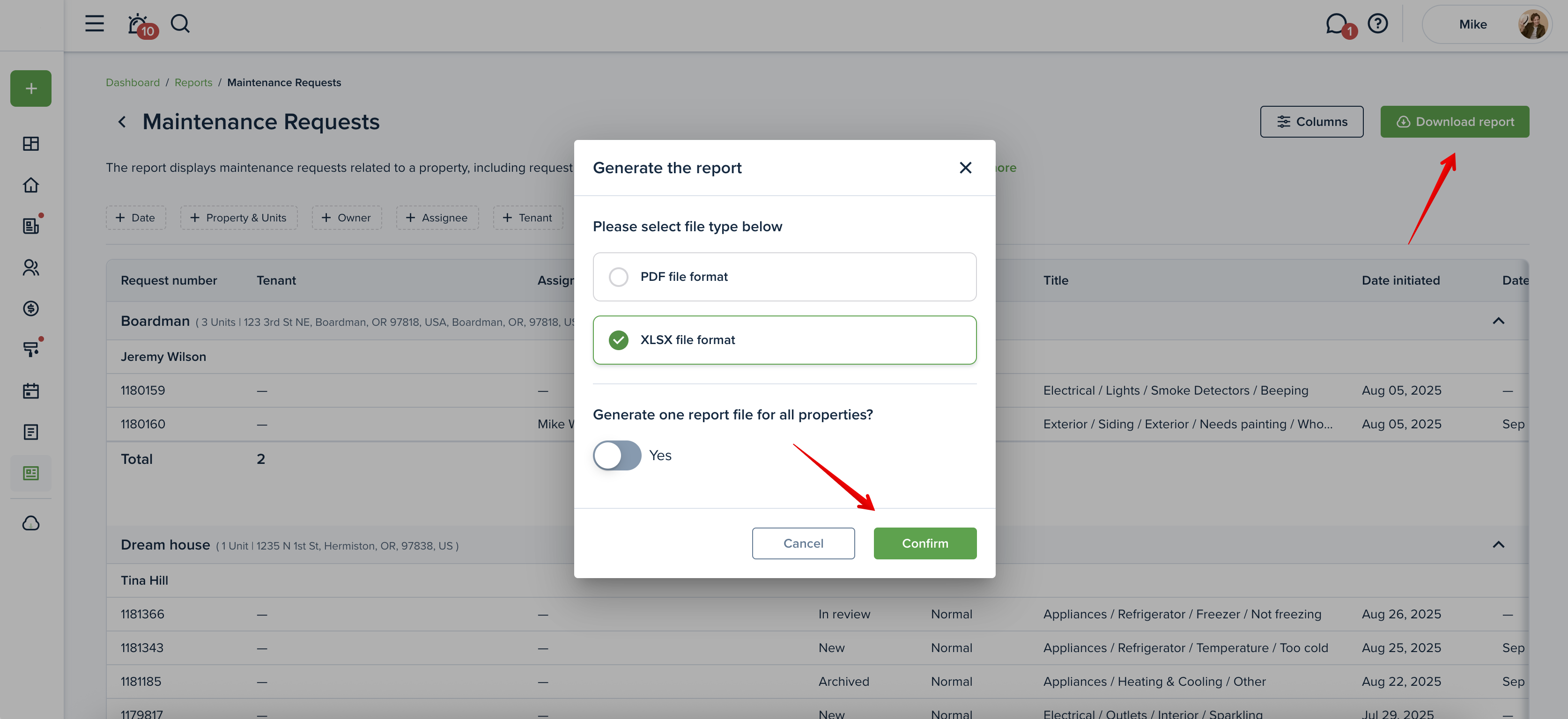Add the Owner filter

pyautogui.click(x=347, y=218)
